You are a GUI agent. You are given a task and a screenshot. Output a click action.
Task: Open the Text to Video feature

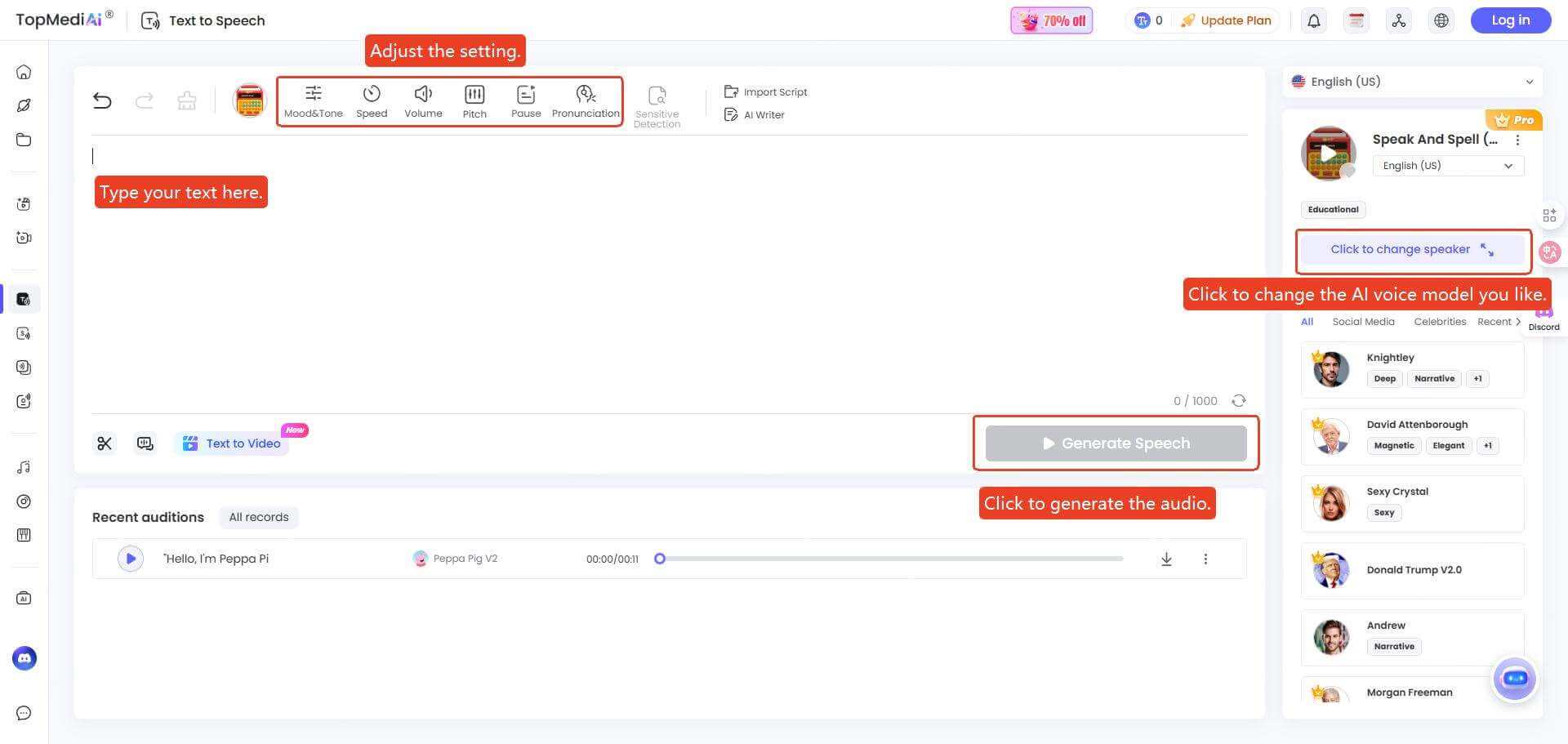232,443
